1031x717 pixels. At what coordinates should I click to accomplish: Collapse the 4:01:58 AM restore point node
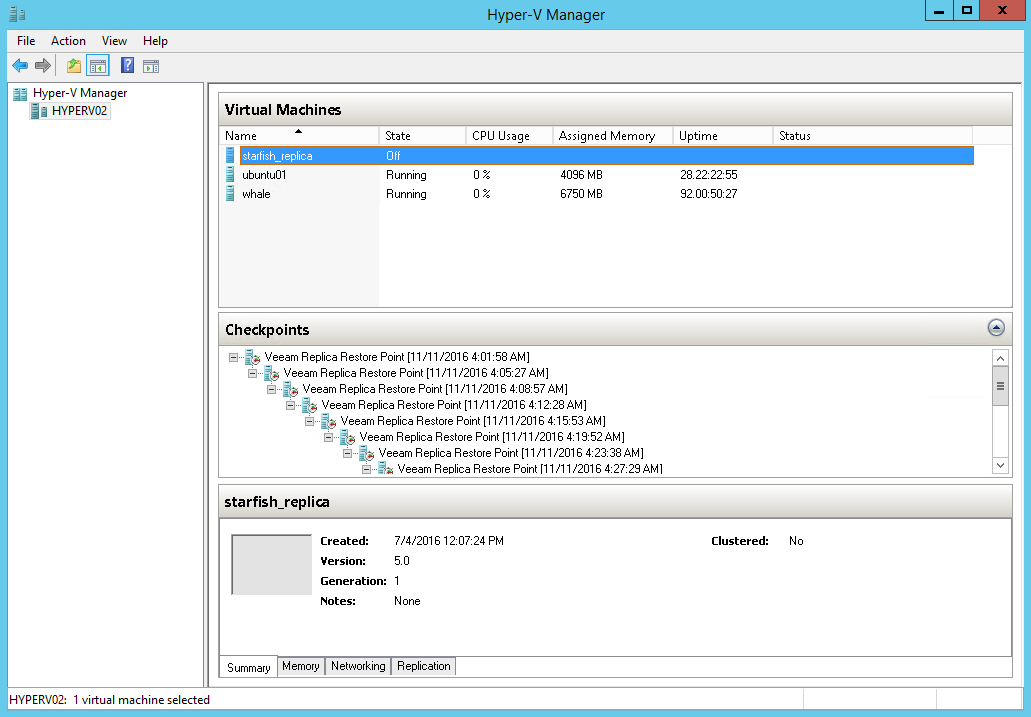pos(233,357)
